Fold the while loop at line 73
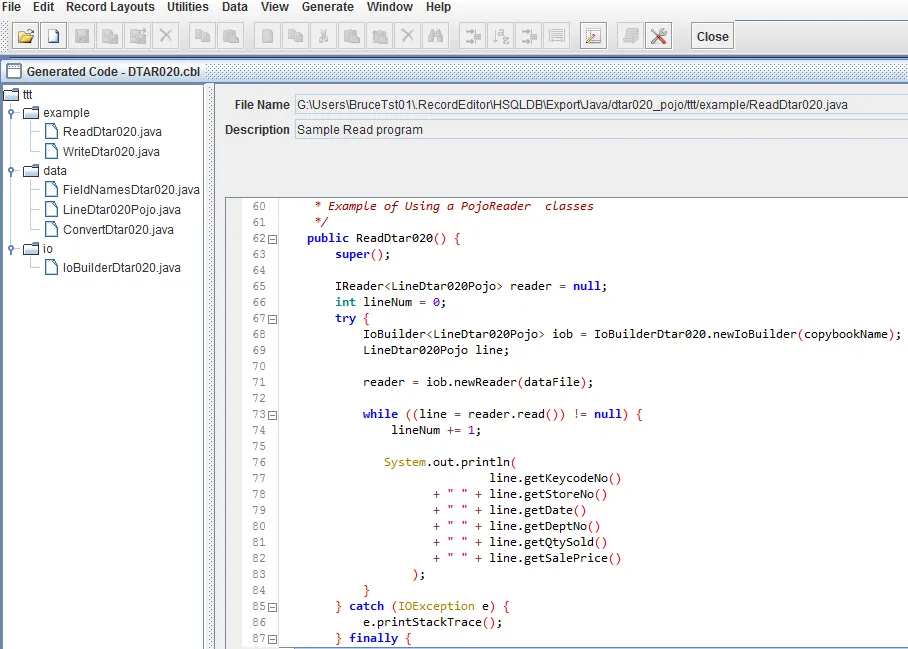The width and height of the screenshot is (908, 649). pos(273,415)
